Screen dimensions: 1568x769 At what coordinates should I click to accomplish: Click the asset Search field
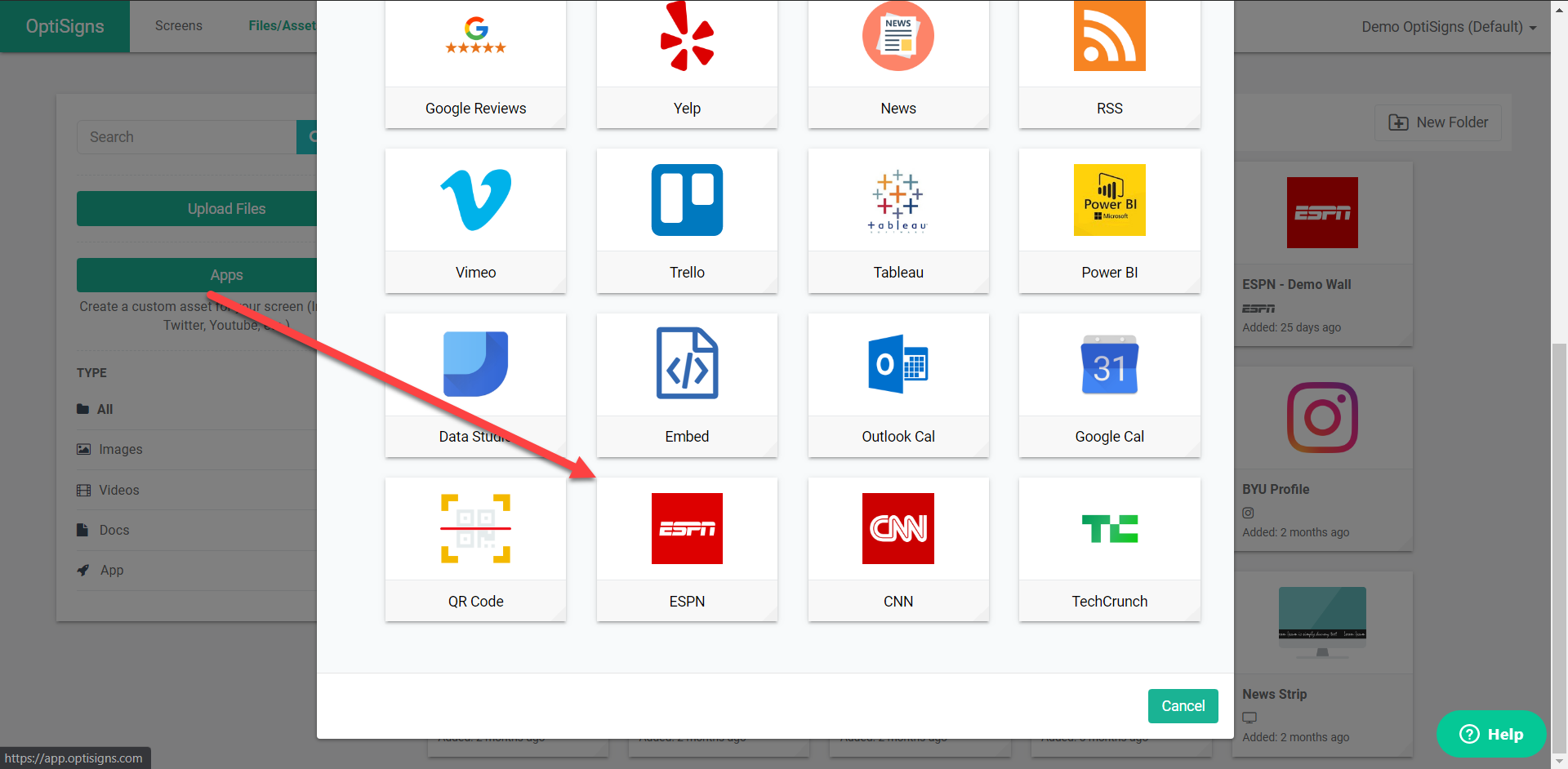(x=186, y=137)
